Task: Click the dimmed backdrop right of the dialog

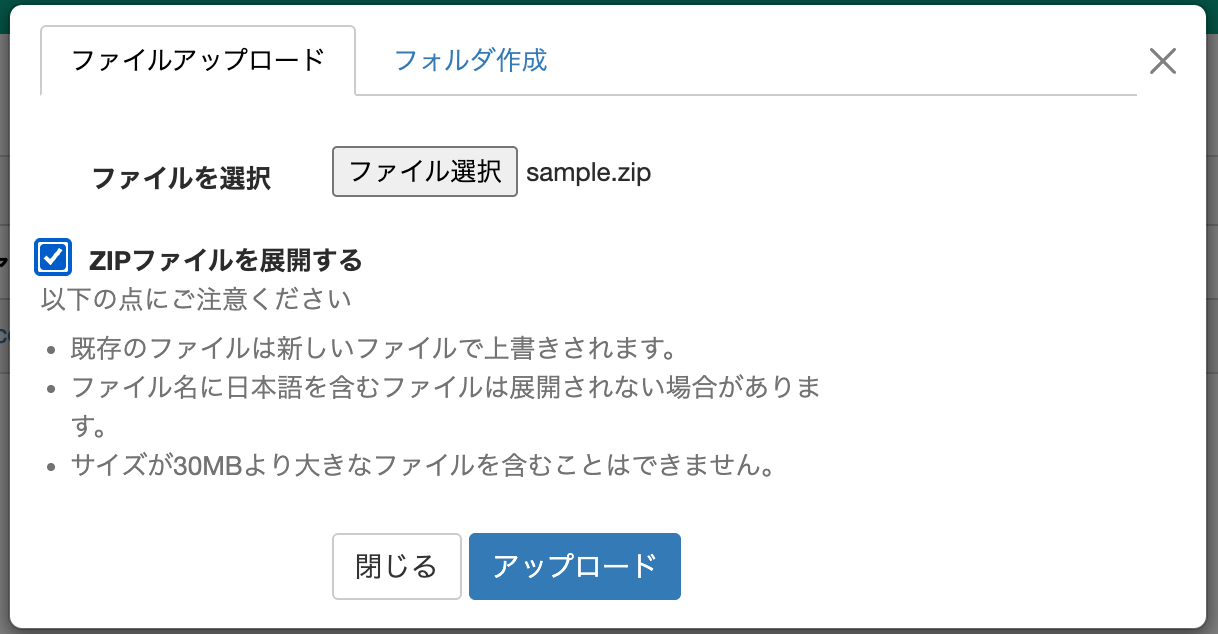Action: click(1212, 400)
